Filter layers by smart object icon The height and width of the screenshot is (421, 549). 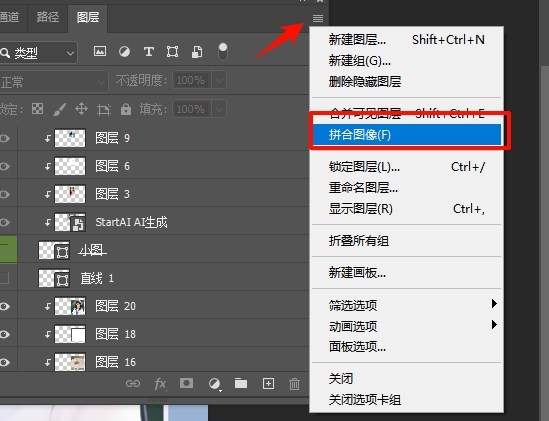[x=197, y=52]
